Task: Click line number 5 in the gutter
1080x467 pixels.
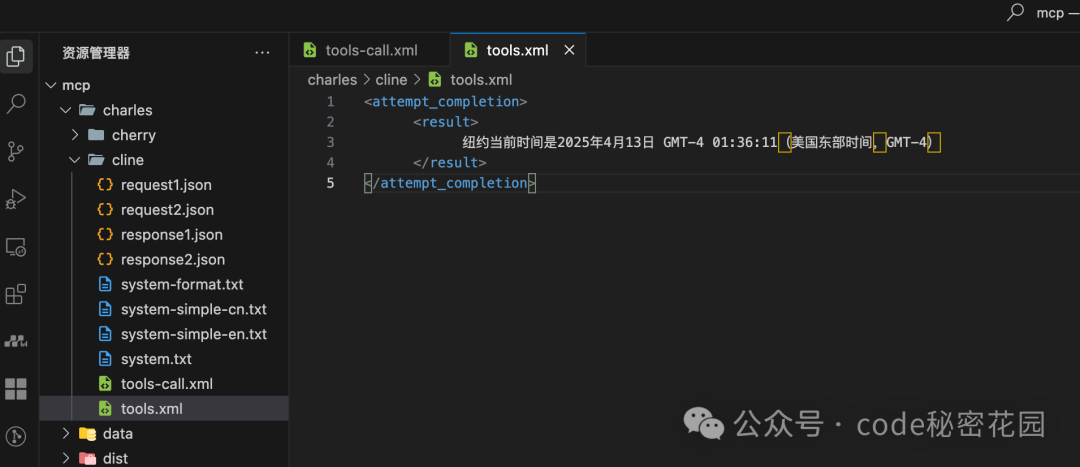Action: (x=330, y=183)
